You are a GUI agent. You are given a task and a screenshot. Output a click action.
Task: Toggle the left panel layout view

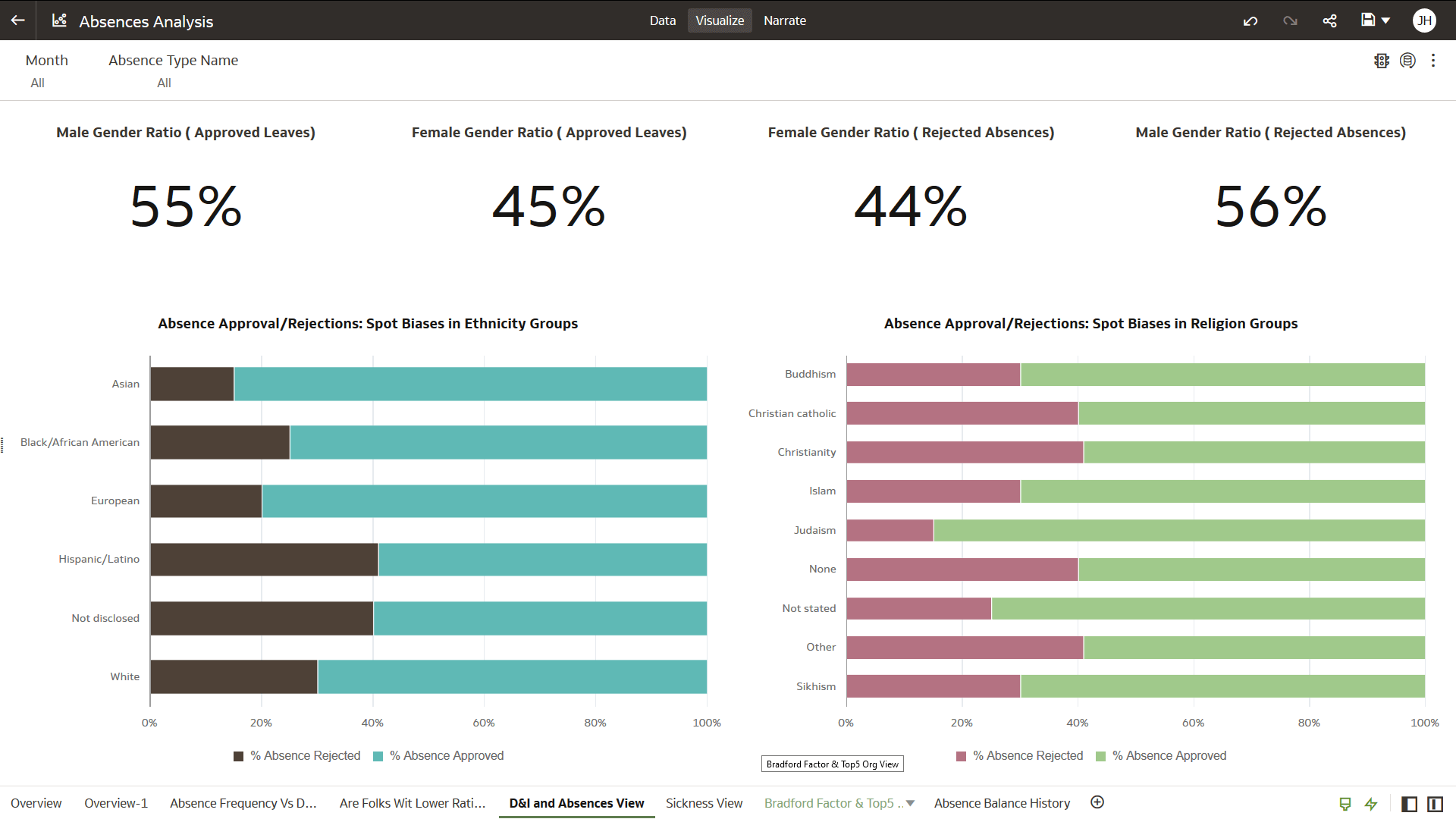[1410, 804]
